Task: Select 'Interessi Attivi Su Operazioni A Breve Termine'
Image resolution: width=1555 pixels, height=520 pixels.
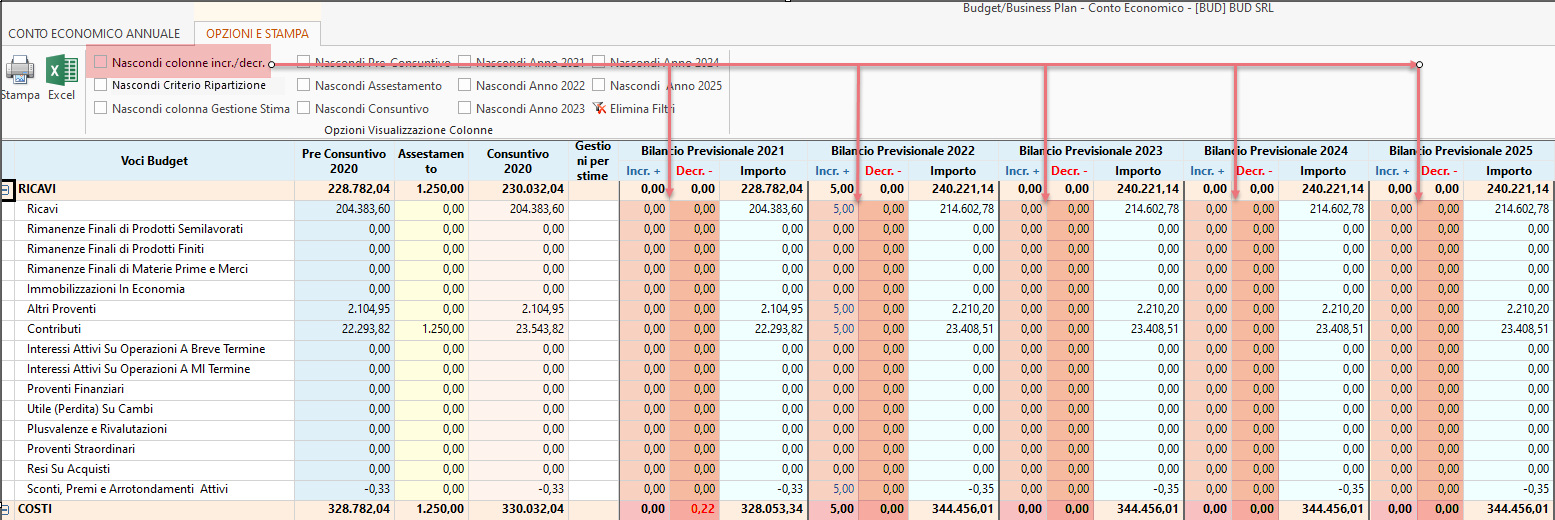Action: click(x=146, y=349)
